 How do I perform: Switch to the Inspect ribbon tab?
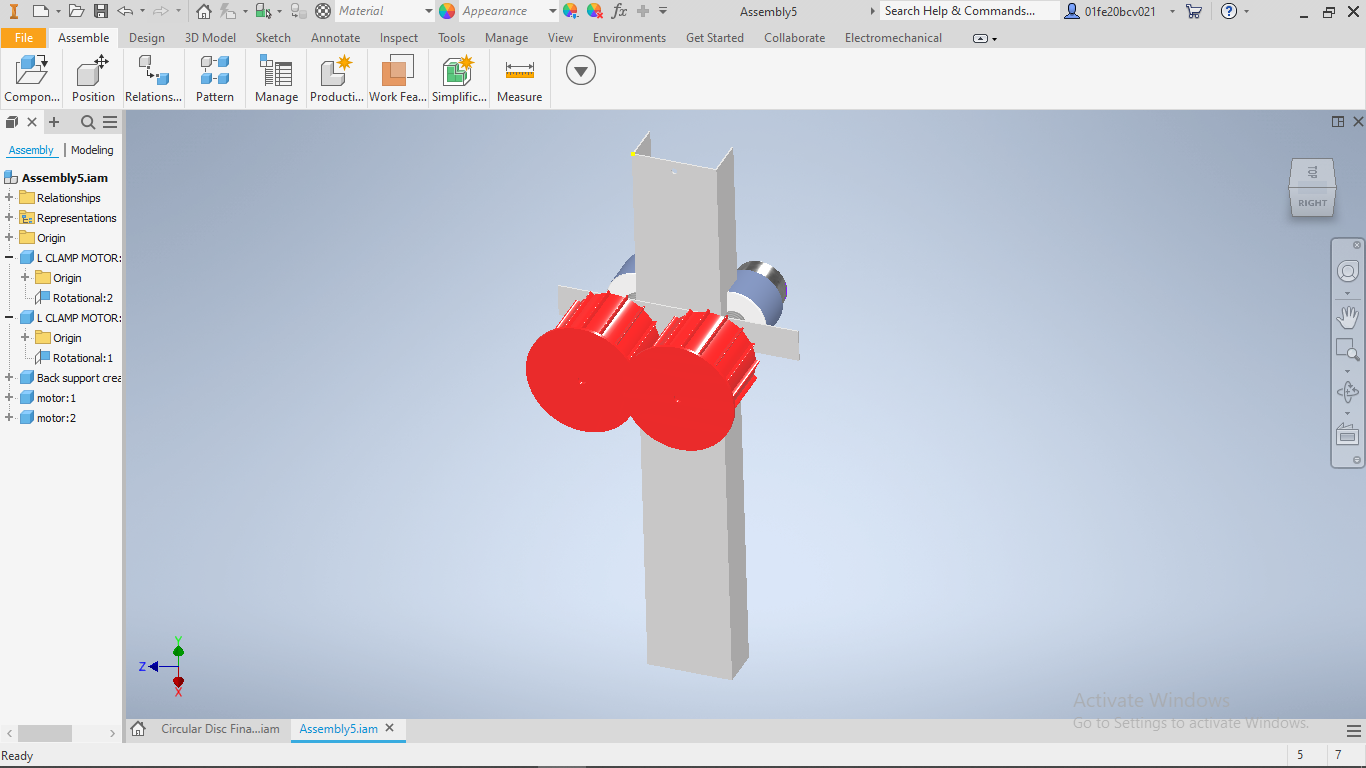399,38
